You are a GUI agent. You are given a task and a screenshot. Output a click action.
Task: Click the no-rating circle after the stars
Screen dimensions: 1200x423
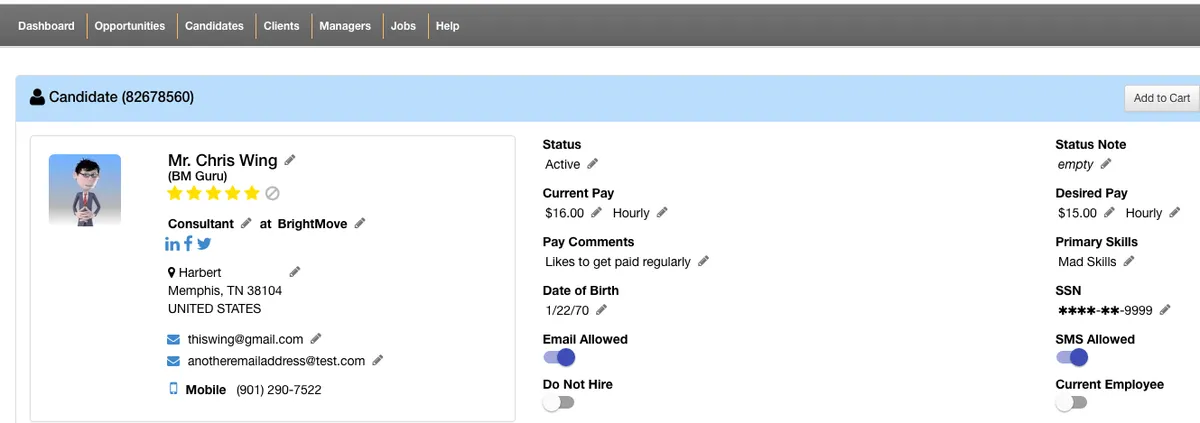click(x=272, y=193)
